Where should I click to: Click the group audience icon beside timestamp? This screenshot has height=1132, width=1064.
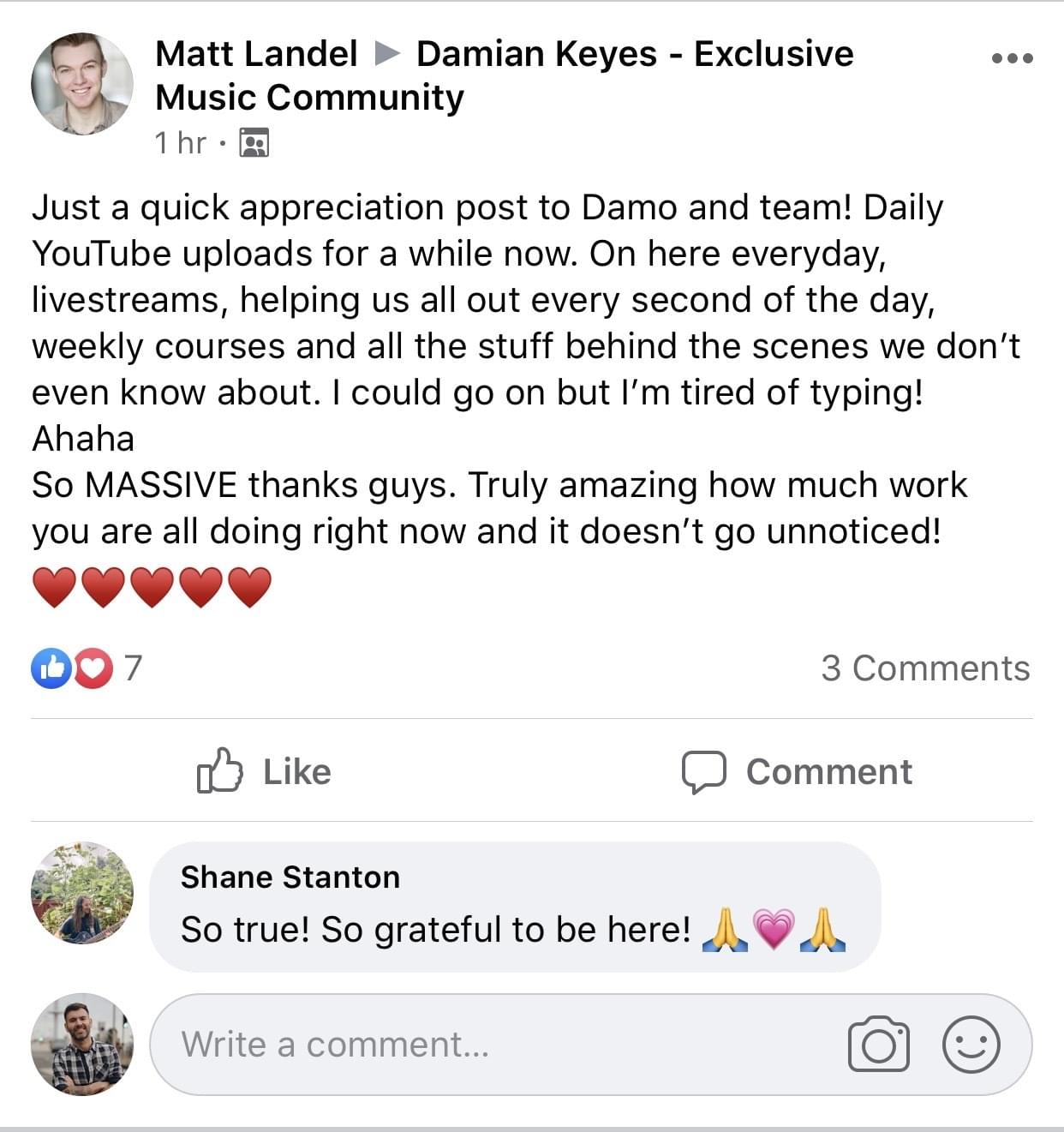tap(254, 142)
